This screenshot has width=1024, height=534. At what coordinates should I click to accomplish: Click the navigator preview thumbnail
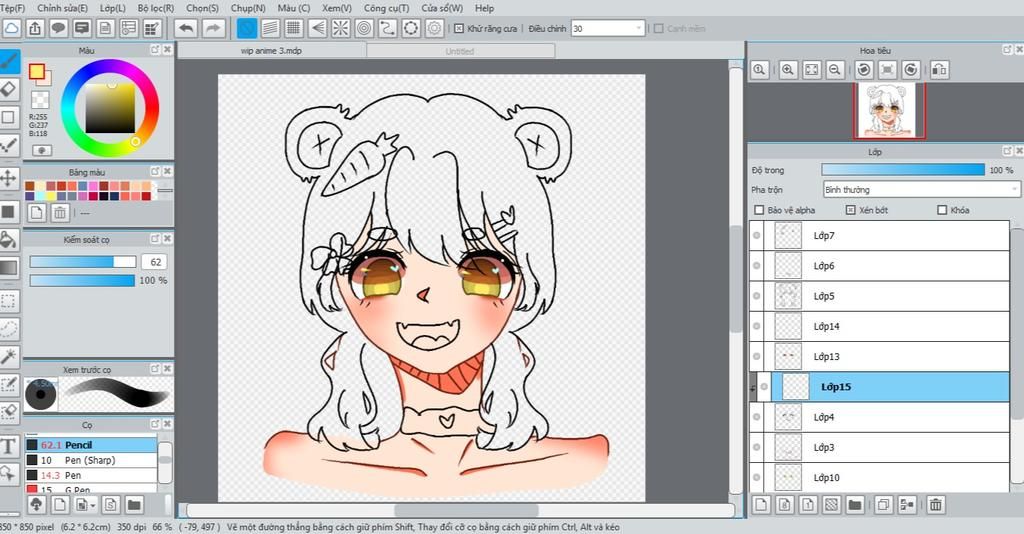[889, 111]
